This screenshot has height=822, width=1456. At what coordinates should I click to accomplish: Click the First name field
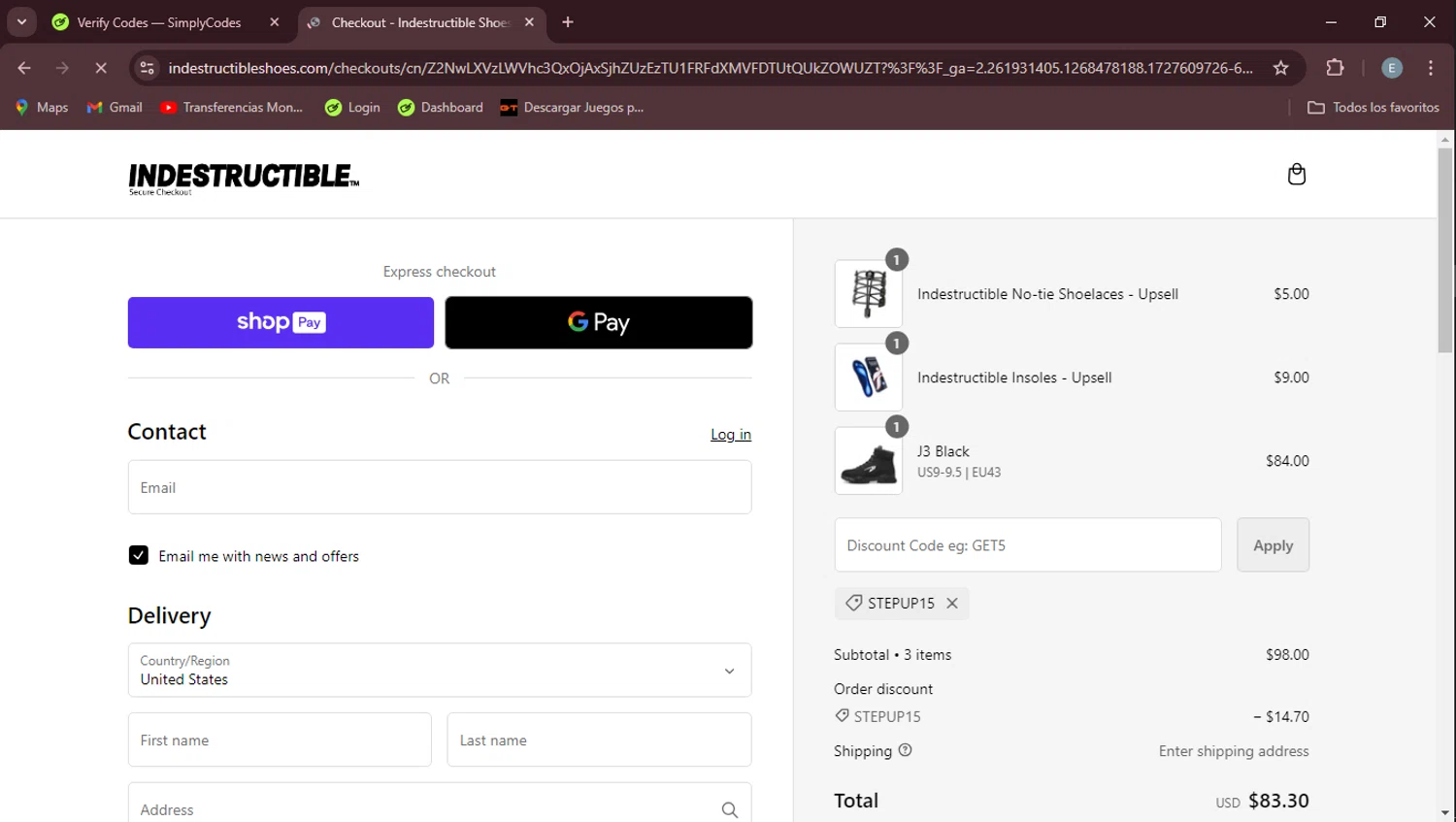coord(280,740)
